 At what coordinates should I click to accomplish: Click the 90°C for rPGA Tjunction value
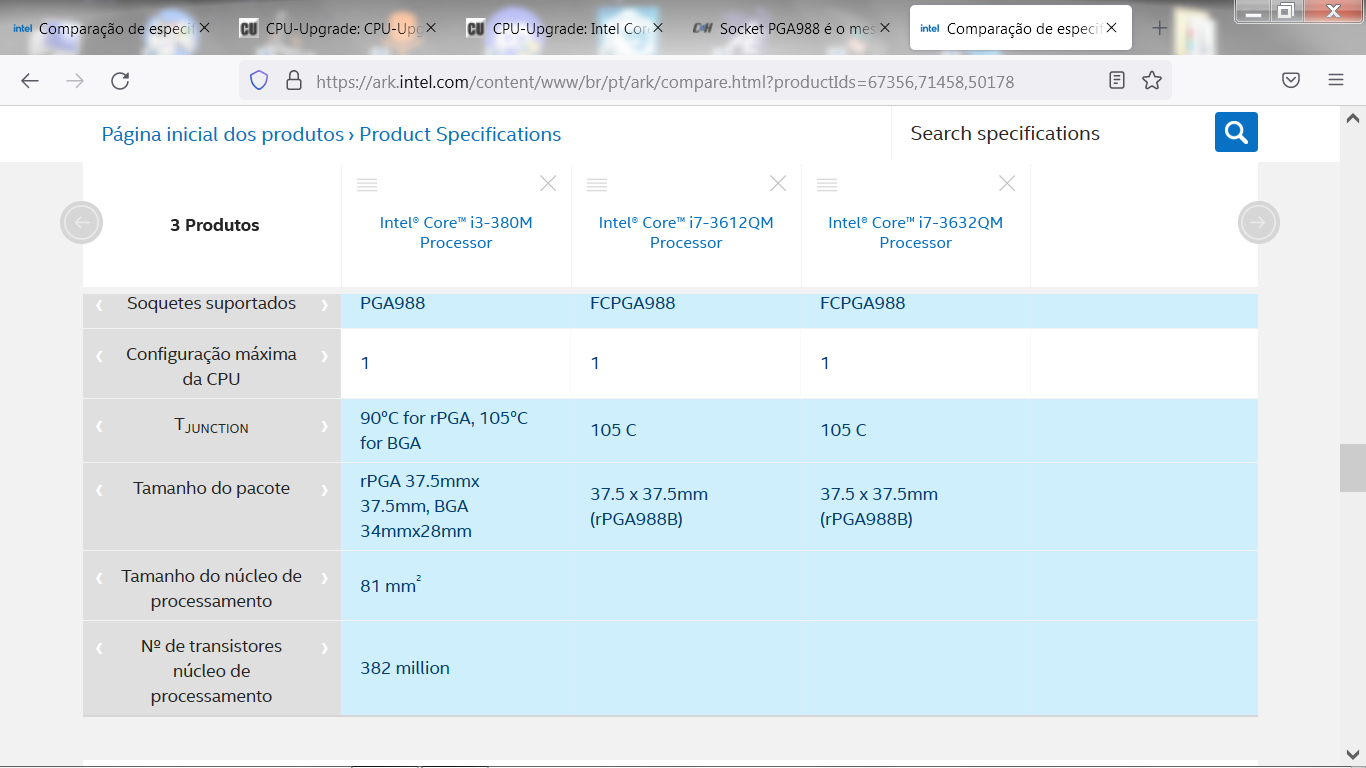point(444,430)
